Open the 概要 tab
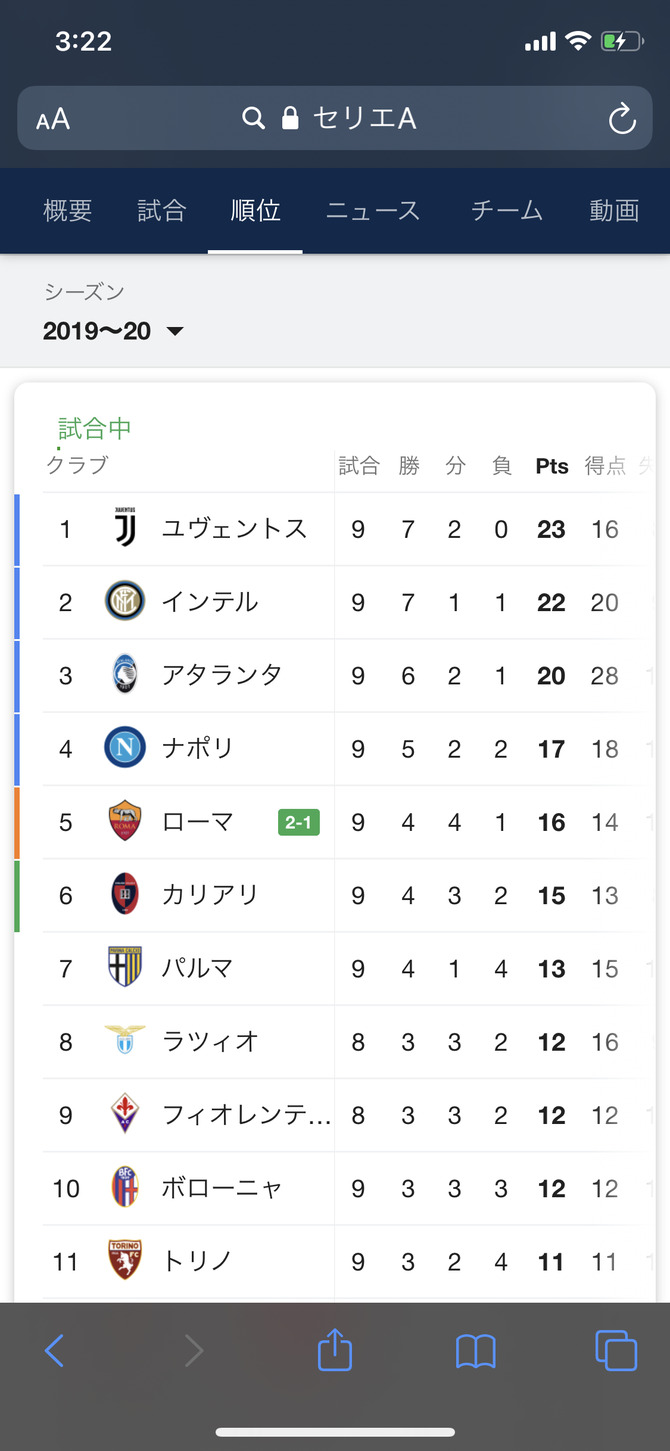670x1451 pixels. pyautogui.click(x=68, y=211)
